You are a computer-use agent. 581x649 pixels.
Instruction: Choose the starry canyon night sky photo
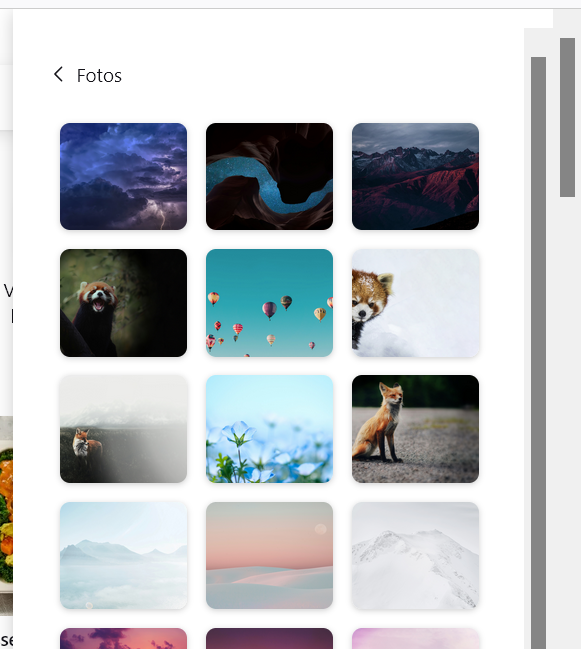[269, 176]
